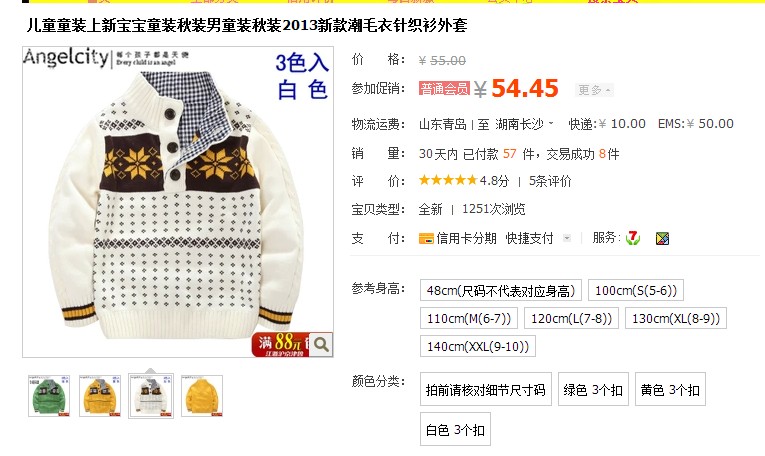The height and width of the screenshot is (456, 765).
Task: Click the five-star rating icons
Action: coord(447,180)
